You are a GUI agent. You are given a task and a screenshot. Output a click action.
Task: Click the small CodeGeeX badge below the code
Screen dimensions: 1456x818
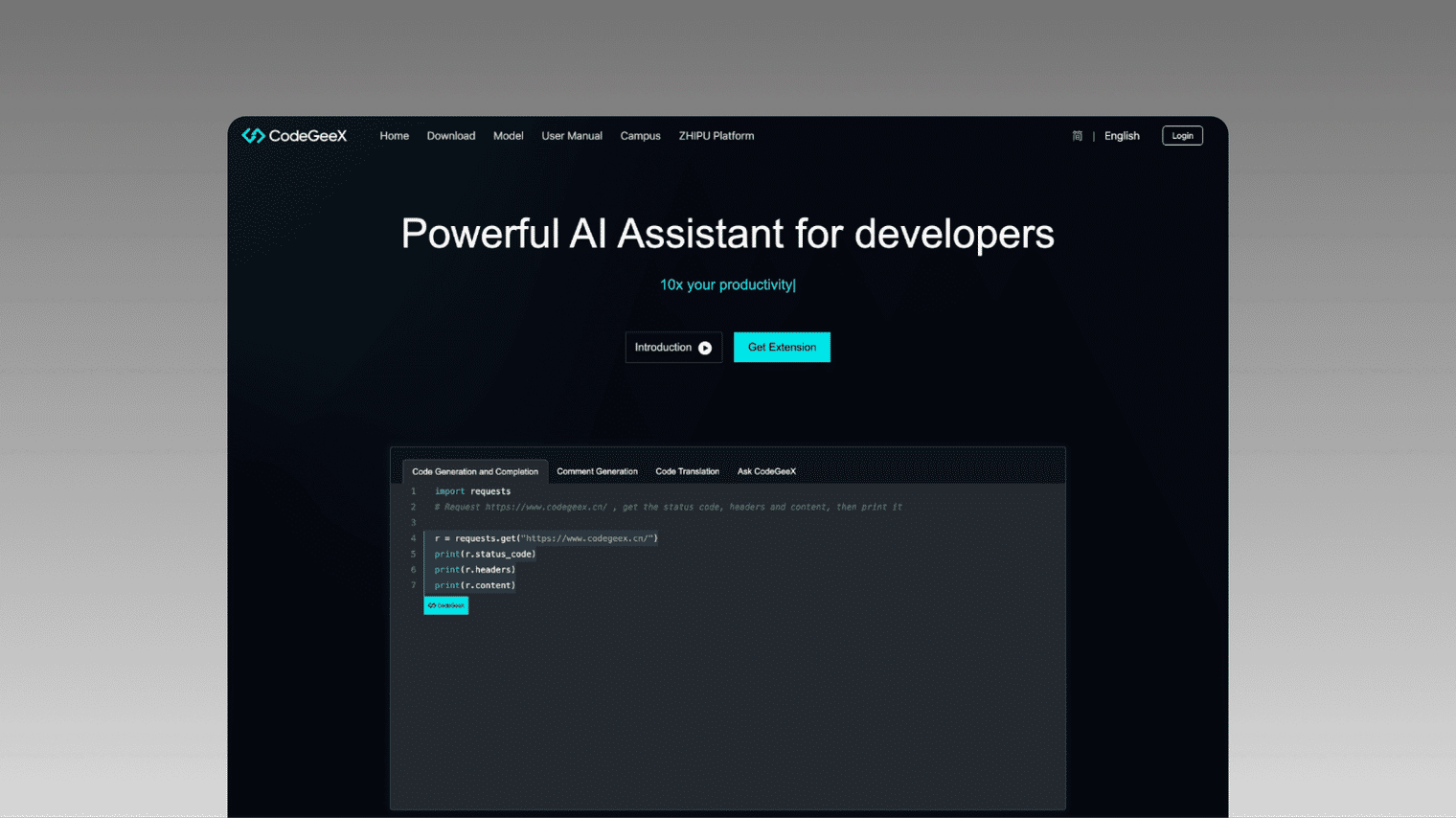click(x=446, y=605)
